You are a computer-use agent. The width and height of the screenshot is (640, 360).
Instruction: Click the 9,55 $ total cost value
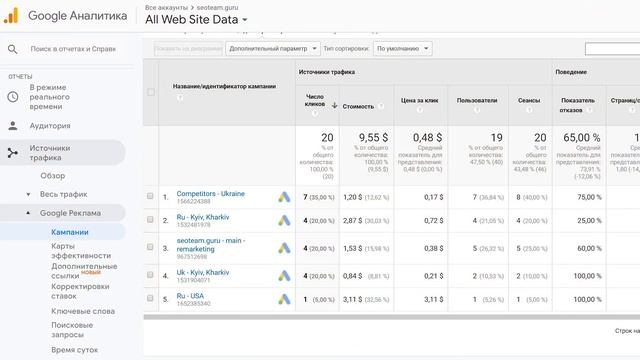[373, 138]
